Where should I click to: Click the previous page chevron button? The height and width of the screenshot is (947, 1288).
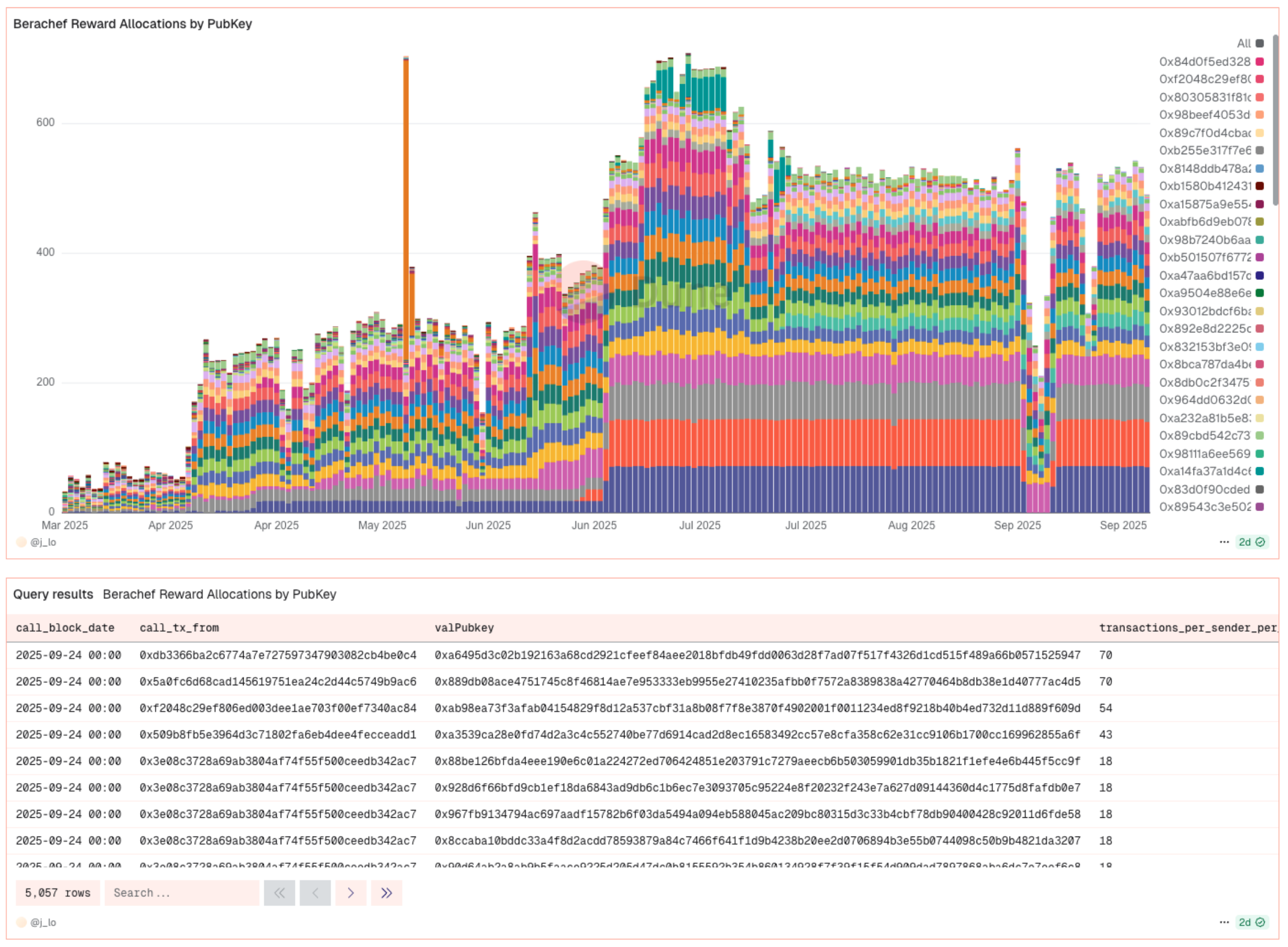pyautogui.click(x=315, y=892)
